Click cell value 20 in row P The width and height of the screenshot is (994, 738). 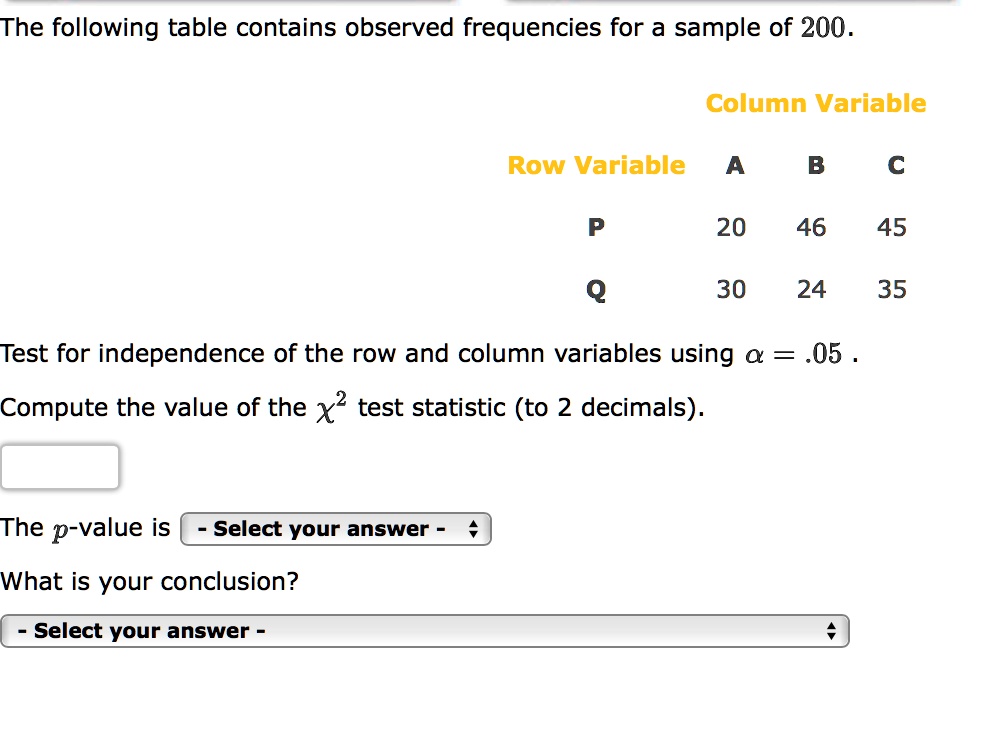point(731,227)
